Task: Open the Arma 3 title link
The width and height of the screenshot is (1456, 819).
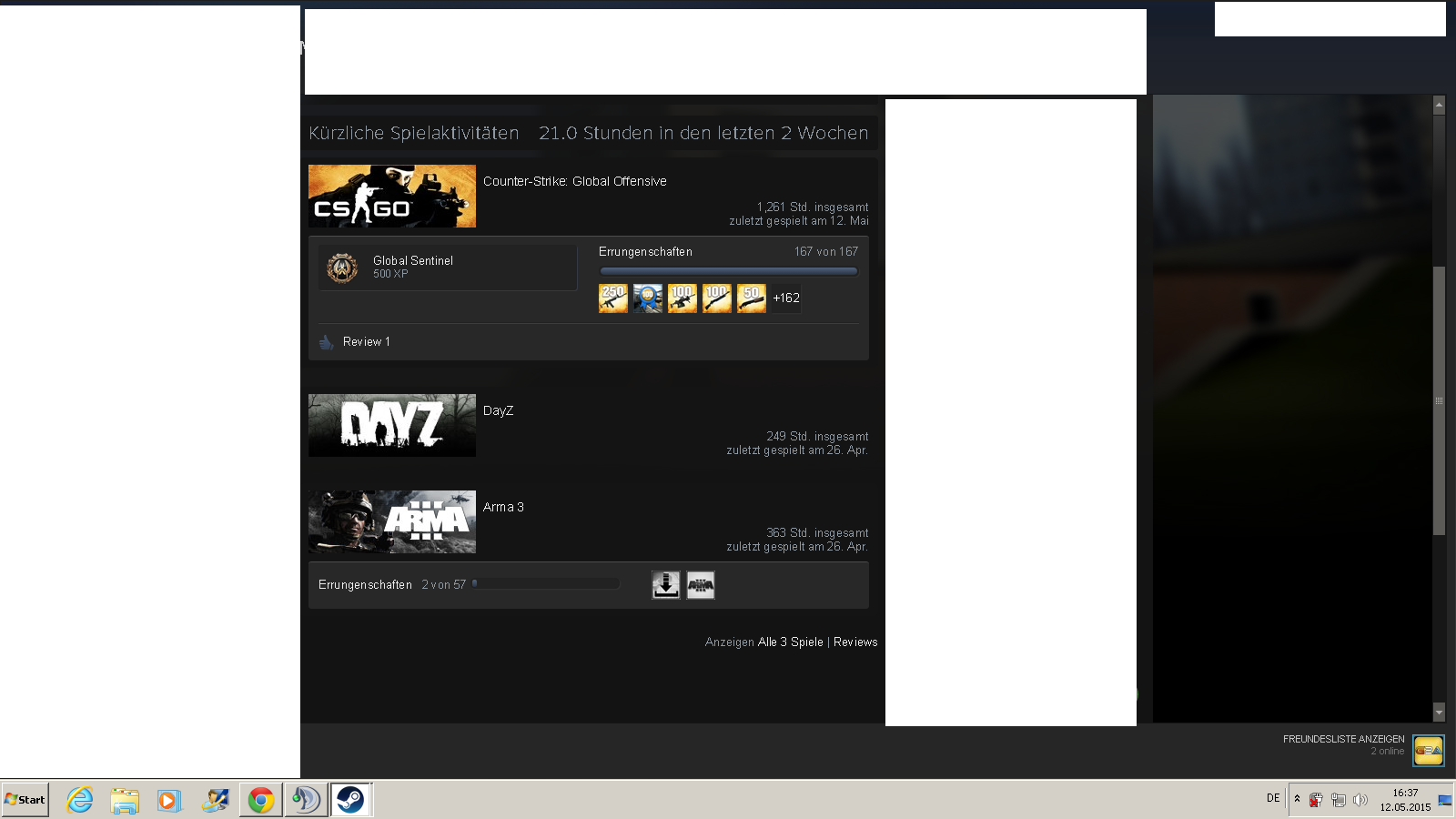Action: tap(503, 507)
